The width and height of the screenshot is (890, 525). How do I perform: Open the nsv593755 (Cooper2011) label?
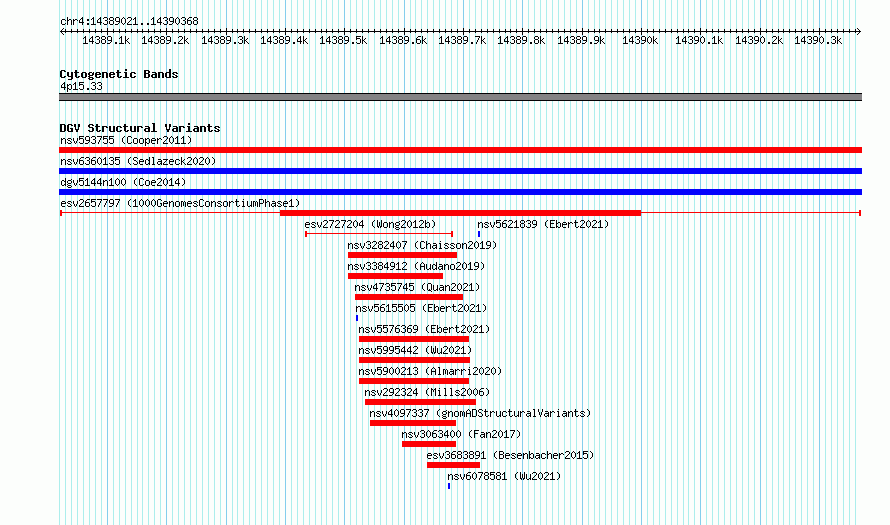[x=126, y=140]
